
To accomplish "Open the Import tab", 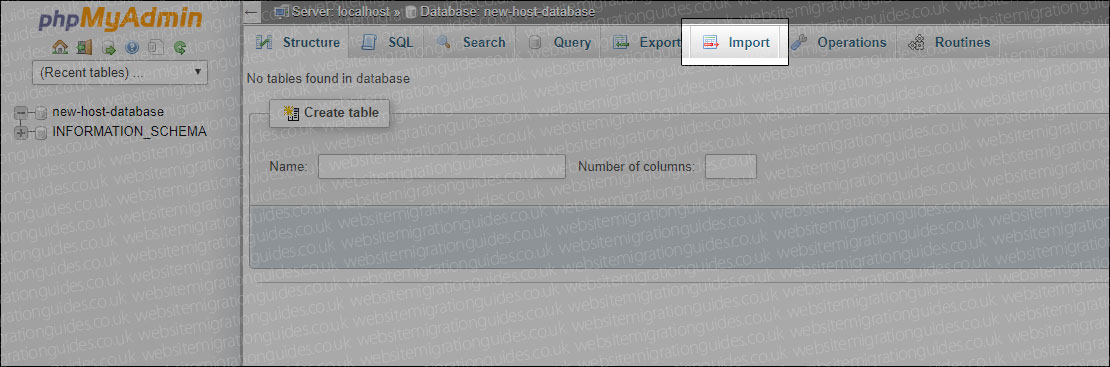I will (x=736, y=43).
